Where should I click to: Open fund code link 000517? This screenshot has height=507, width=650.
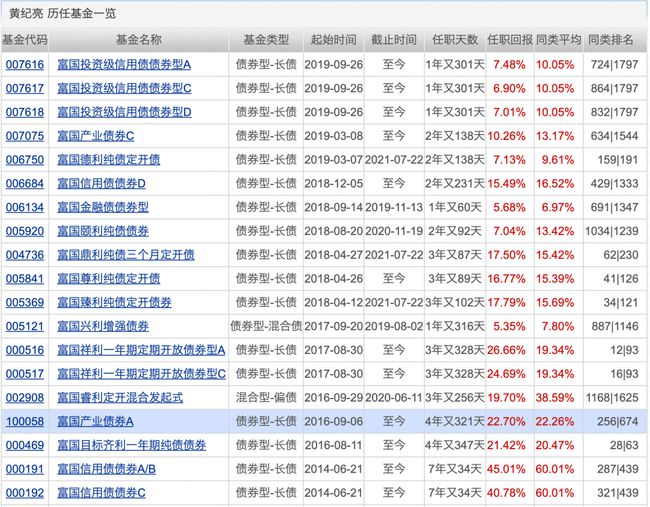coord(25,374)
